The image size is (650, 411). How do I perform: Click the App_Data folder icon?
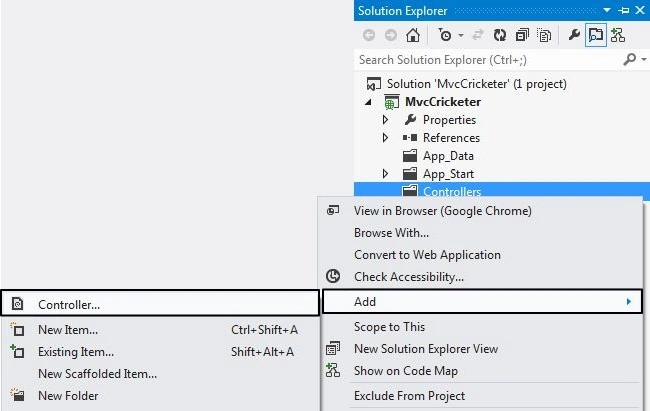coord(410,156)
